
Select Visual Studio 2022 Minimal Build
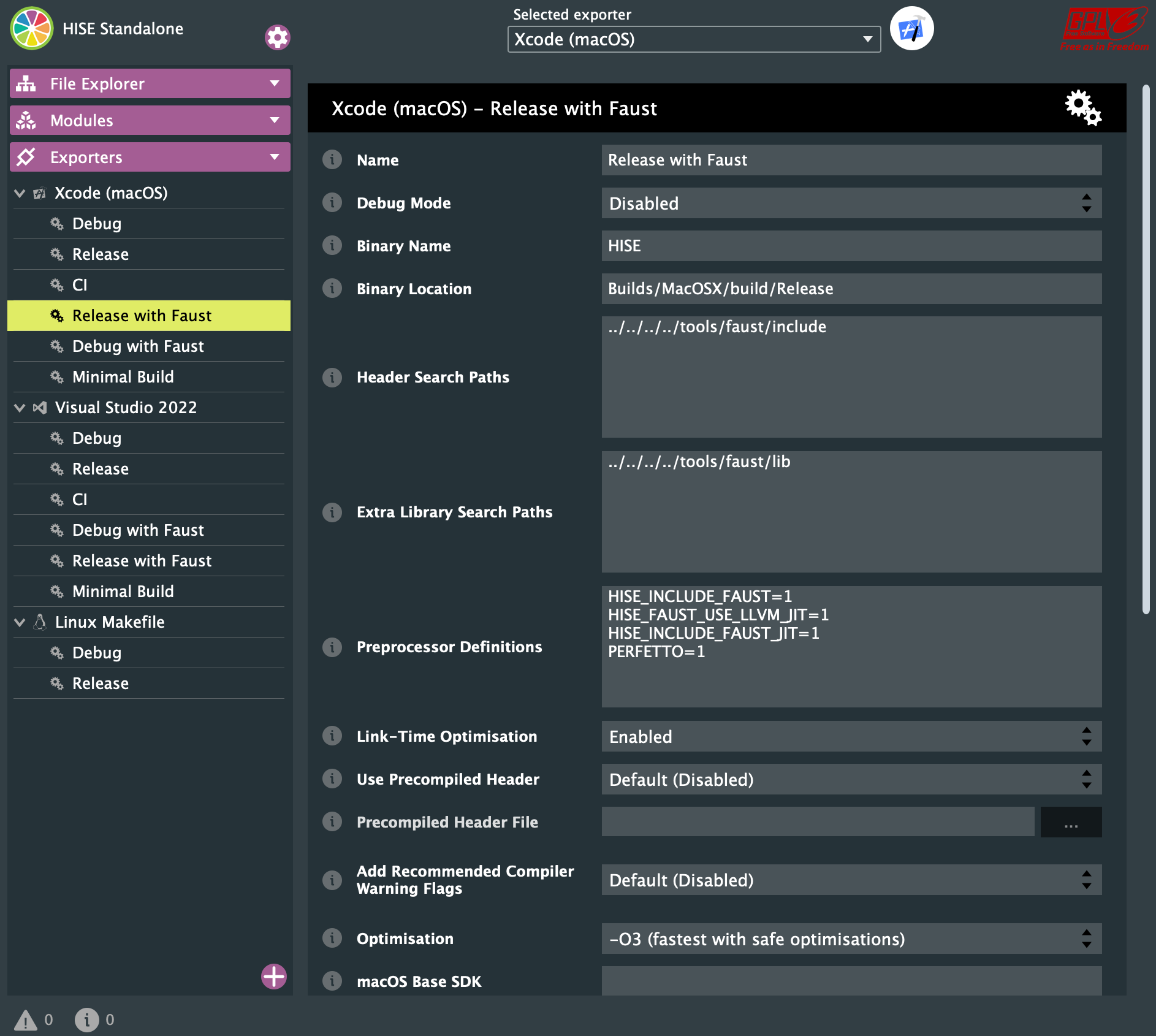[x=149, y=592]
